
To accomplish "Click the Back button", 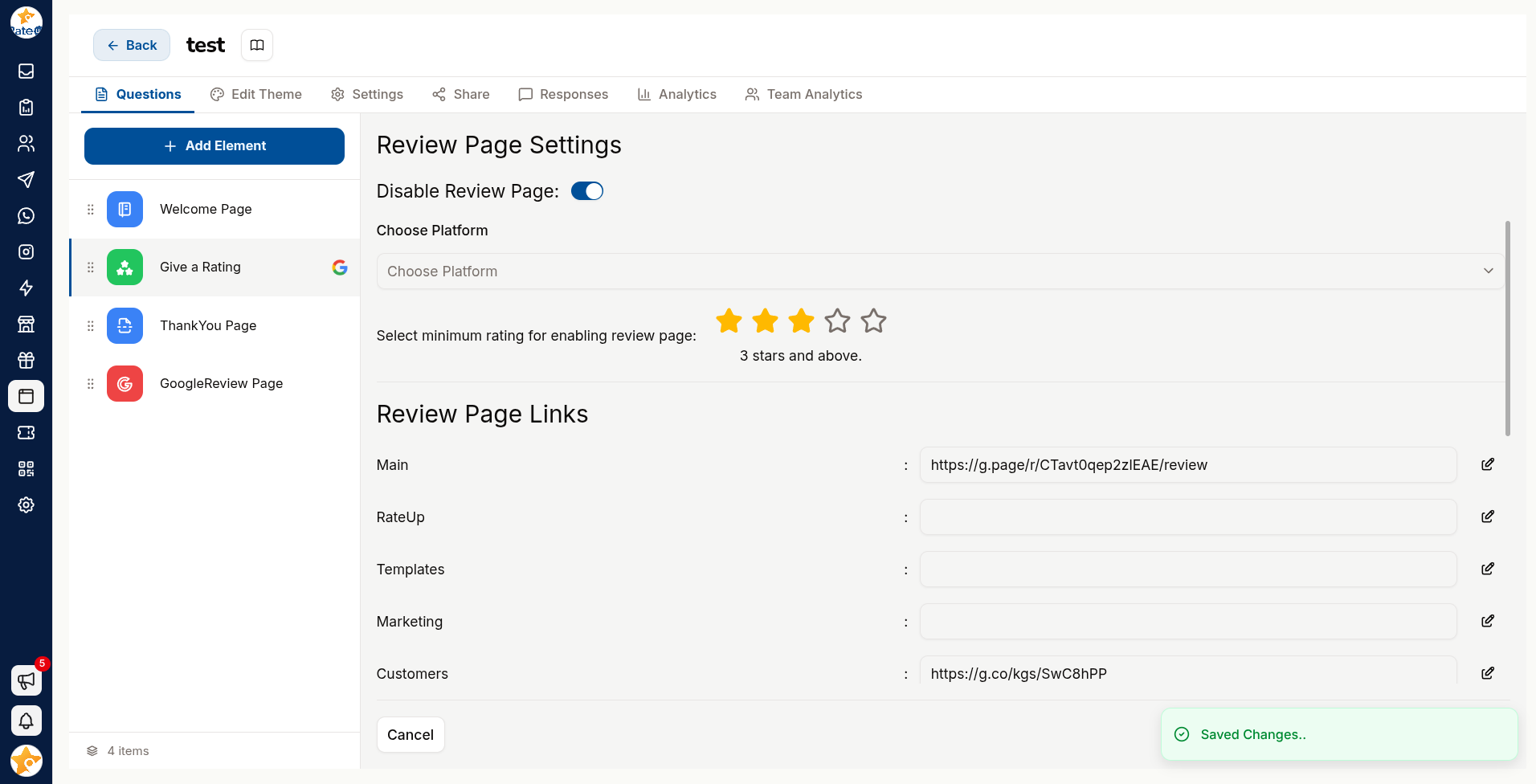I will (132, 45).
